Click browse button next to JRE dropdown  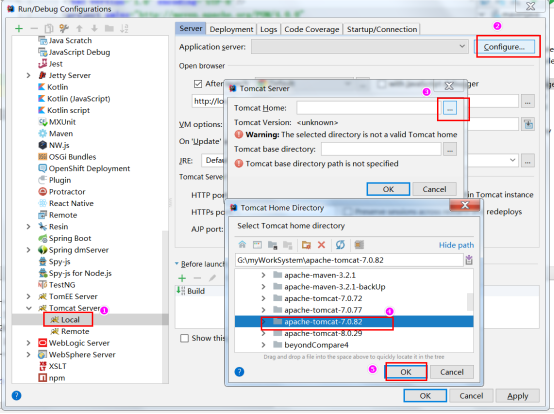[x=528, y=161]
